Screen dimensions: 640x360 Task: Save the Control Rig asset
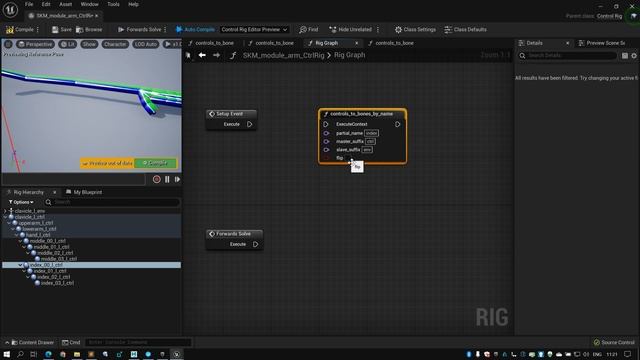(x=62, y=29)
